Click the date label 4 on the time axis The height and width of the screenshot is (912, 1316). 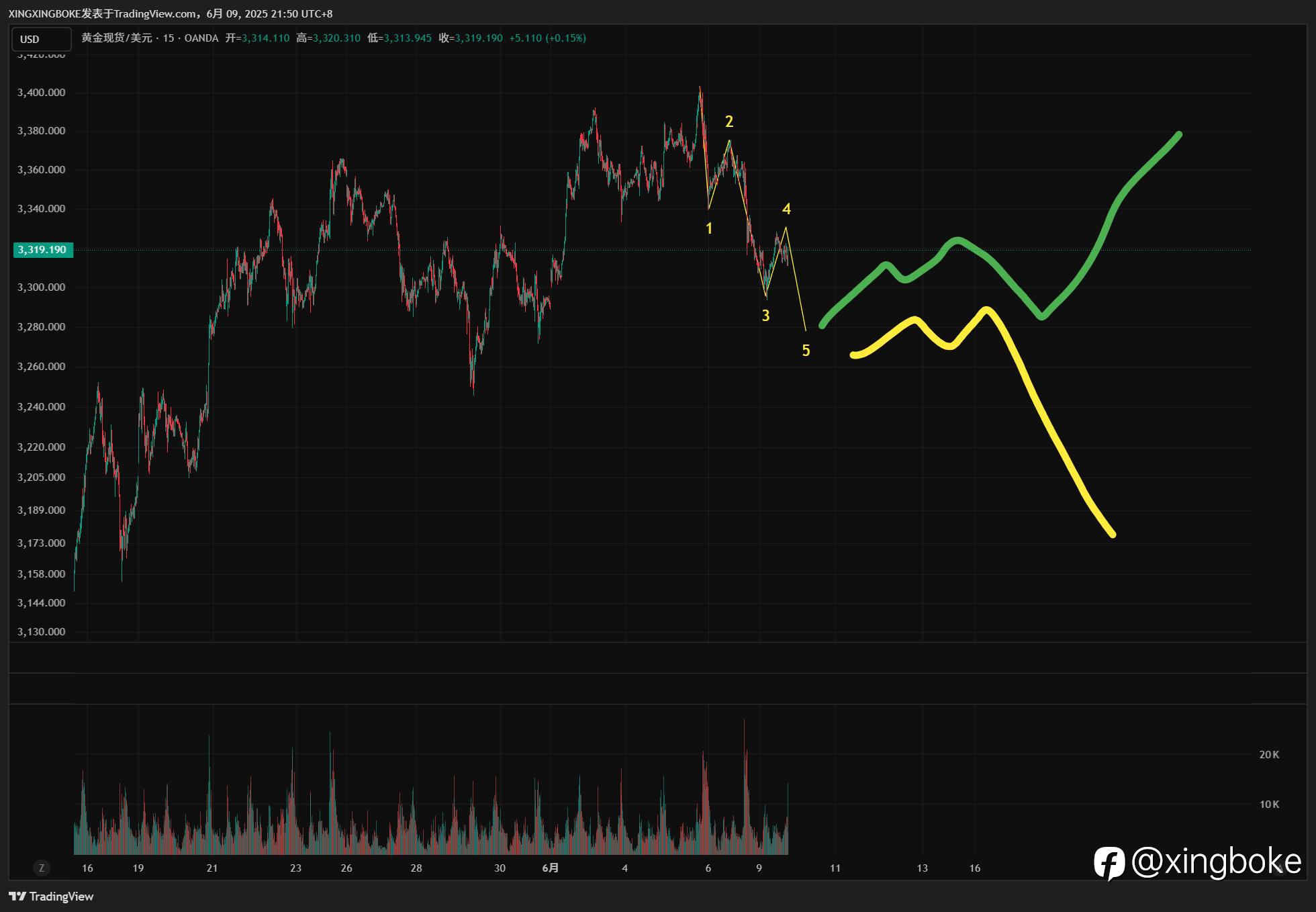(625, 868)
